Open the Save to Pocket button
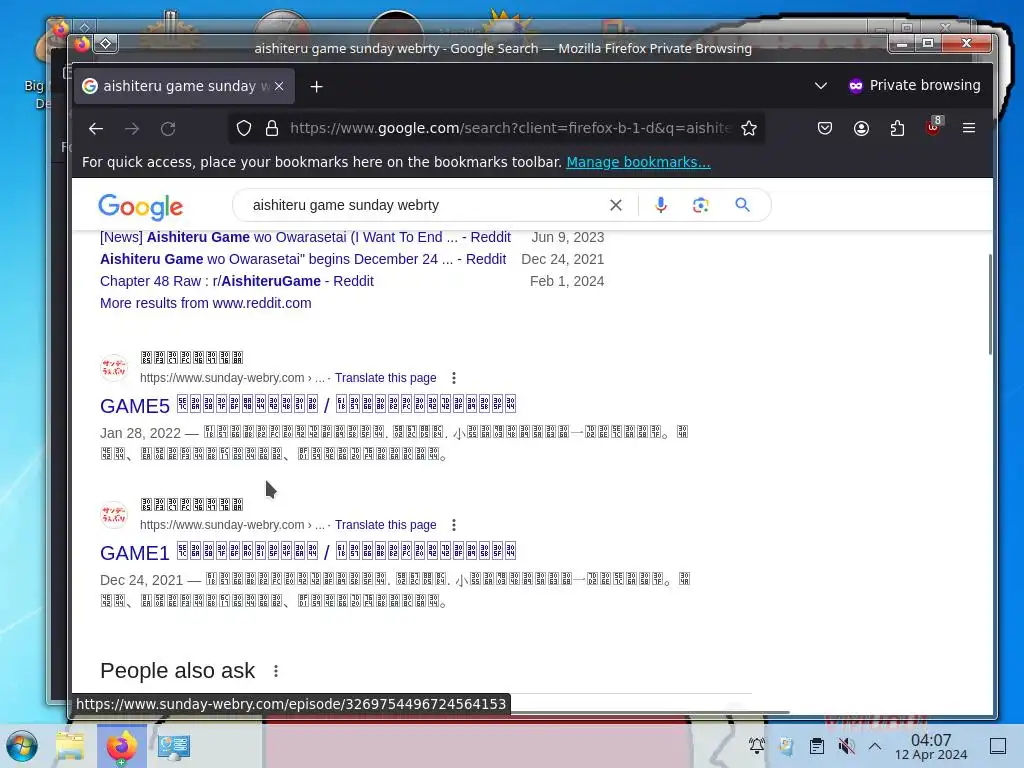Screen dimensions: 1024x768 [x=825, y=128]
